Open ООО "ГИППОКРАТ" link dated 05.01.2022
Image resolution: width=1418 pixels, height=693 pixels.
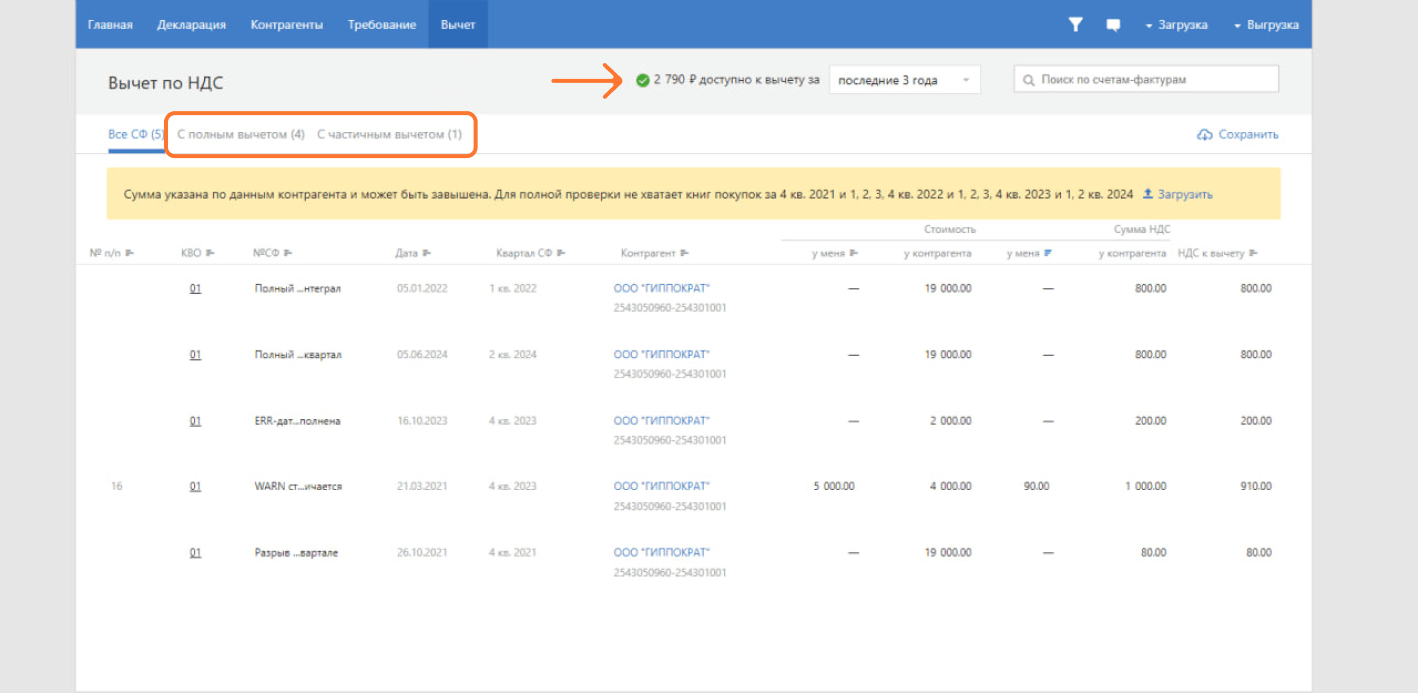662,289
